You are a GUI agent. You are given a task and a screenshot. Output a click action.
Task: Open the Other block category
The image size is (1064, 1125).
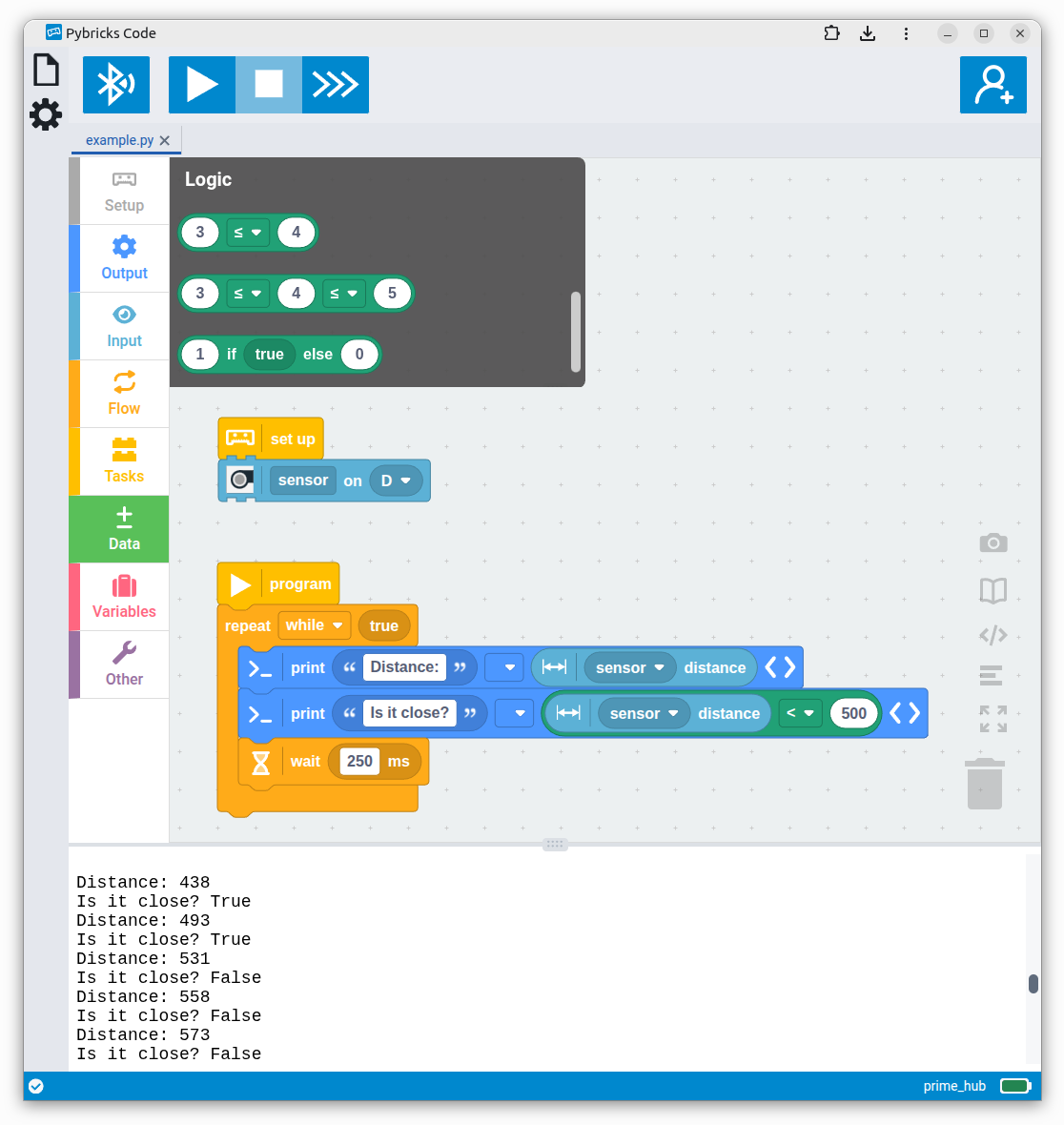click(x=124, y=665)
